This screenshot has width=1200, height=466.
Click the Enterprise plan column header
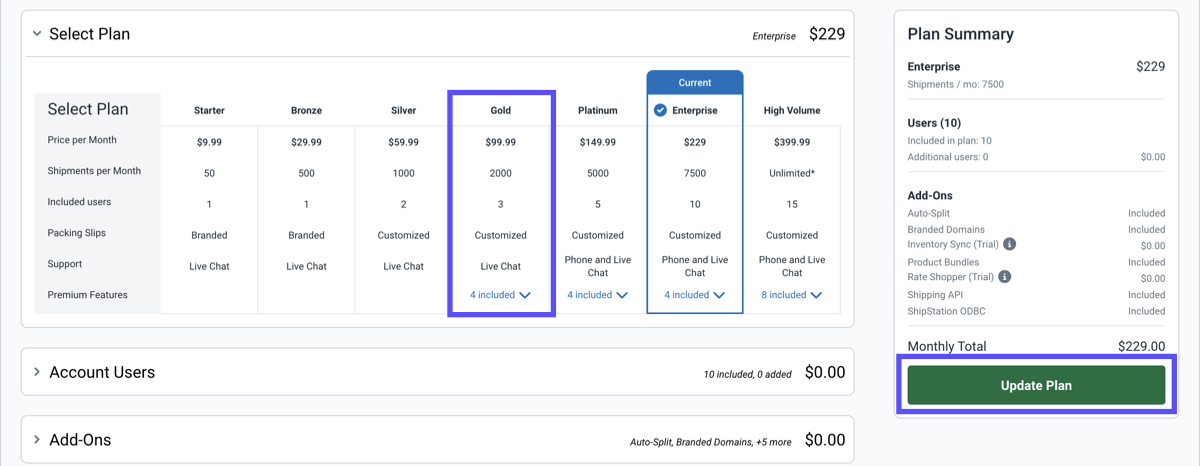(694, 110)
